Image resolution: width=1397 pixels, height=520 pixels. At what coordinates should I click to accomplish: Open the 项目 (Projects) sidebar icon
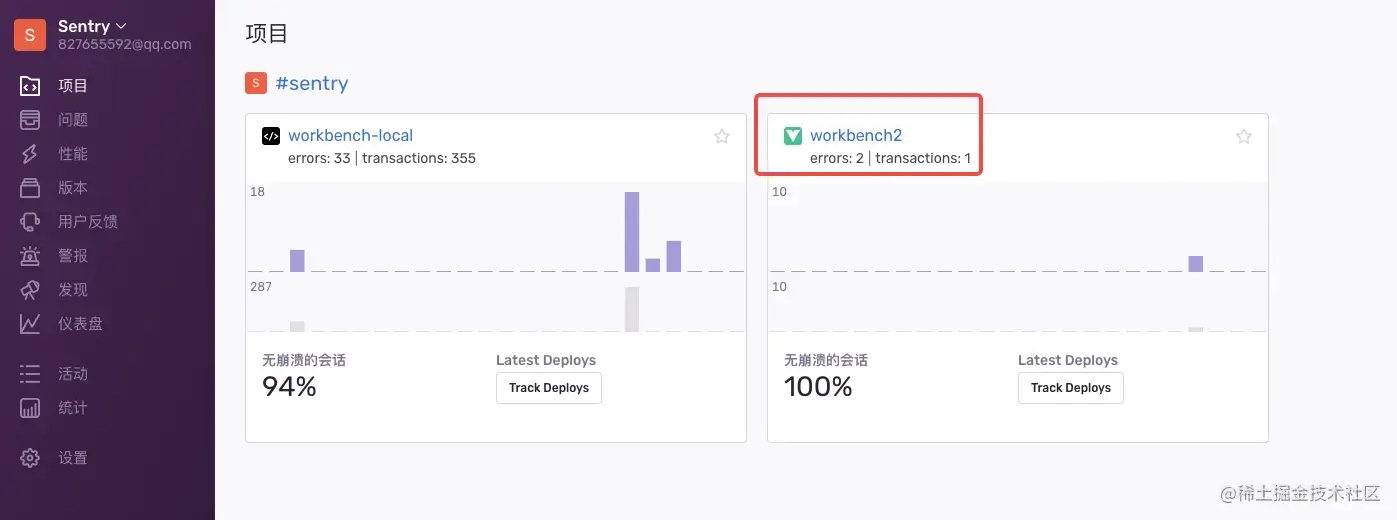click(x=30, y=86)
